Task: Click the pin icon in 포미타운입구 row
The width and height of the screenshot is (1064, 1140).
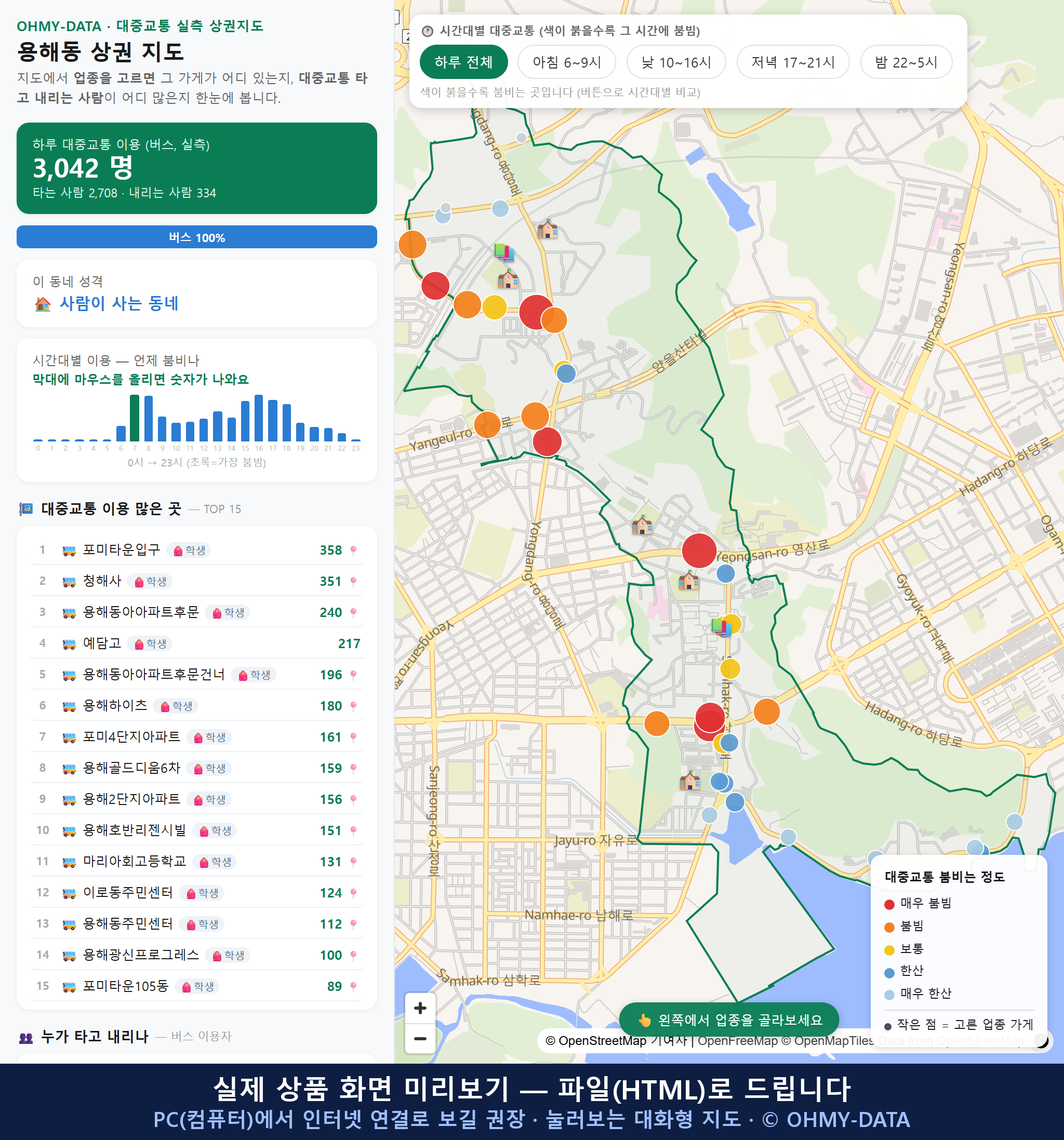Action: click(353, 551)
